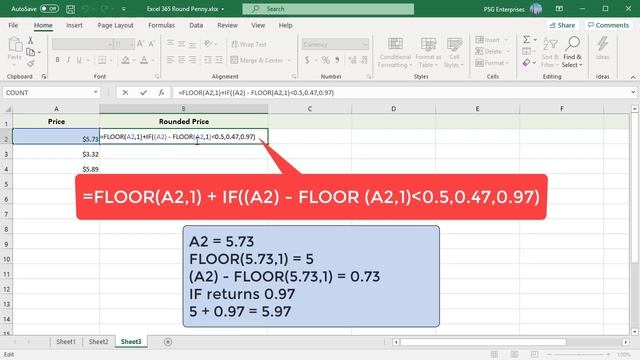Open the File menu
This screenshot has height=360, width=640.
pos(13,25)
